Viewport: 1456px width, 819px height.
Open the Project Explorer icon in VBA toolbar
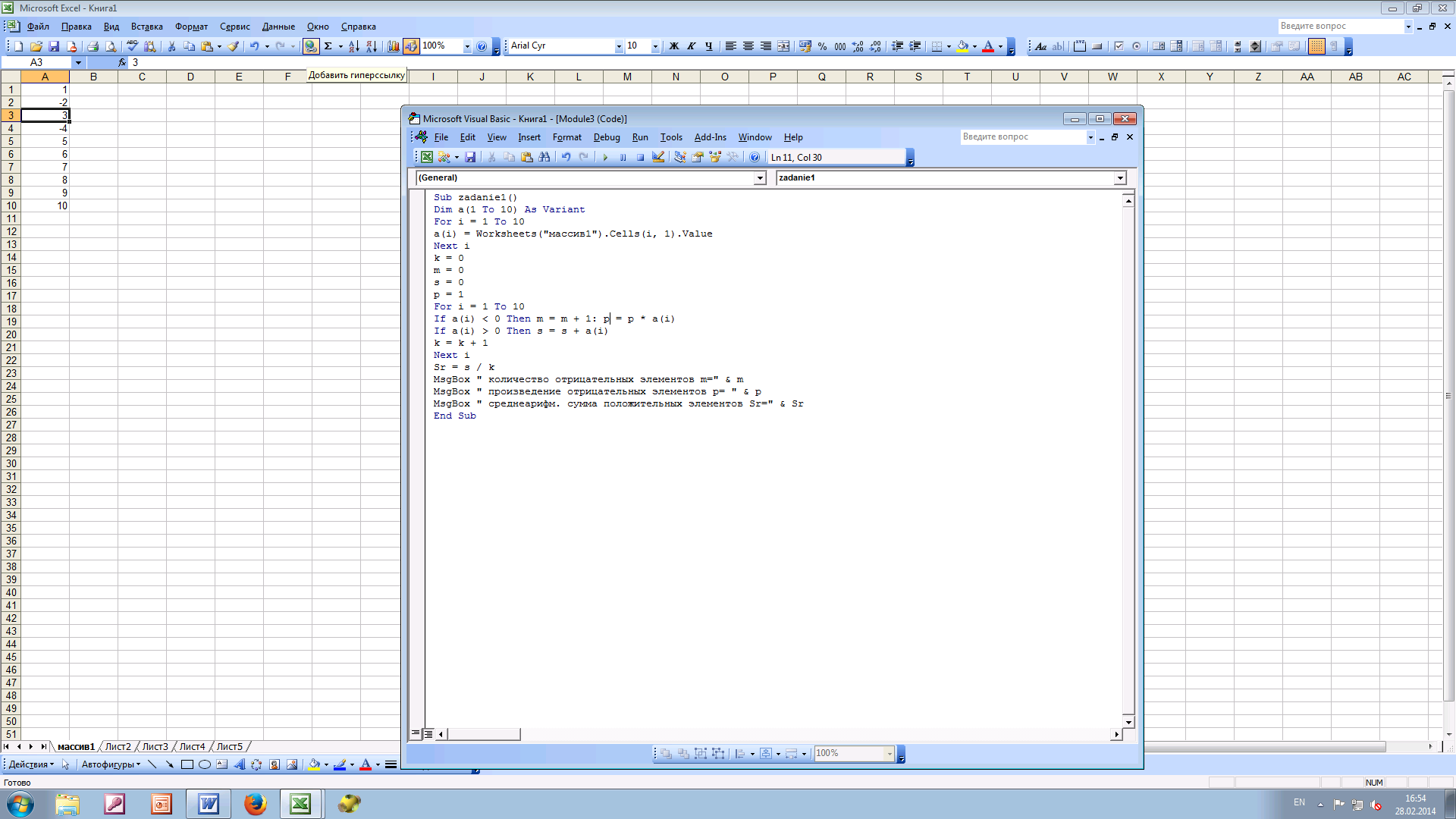point(680,157)
